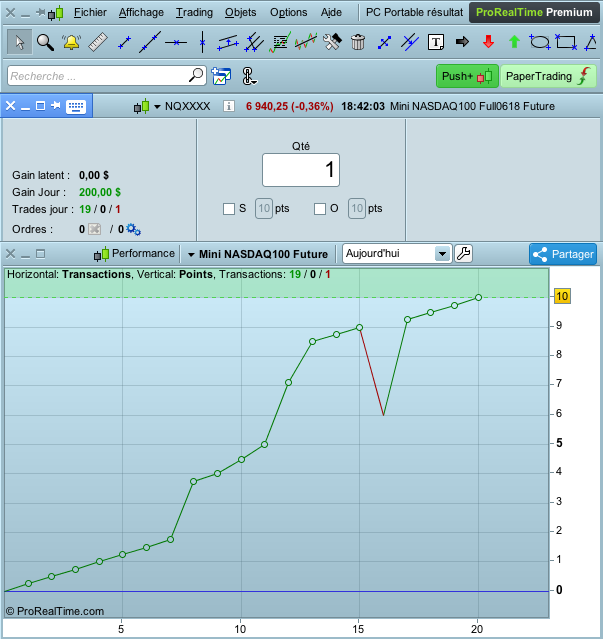Click the Push+ button
Viewport: 603px width, 639px height.
(x=467, y=76)
